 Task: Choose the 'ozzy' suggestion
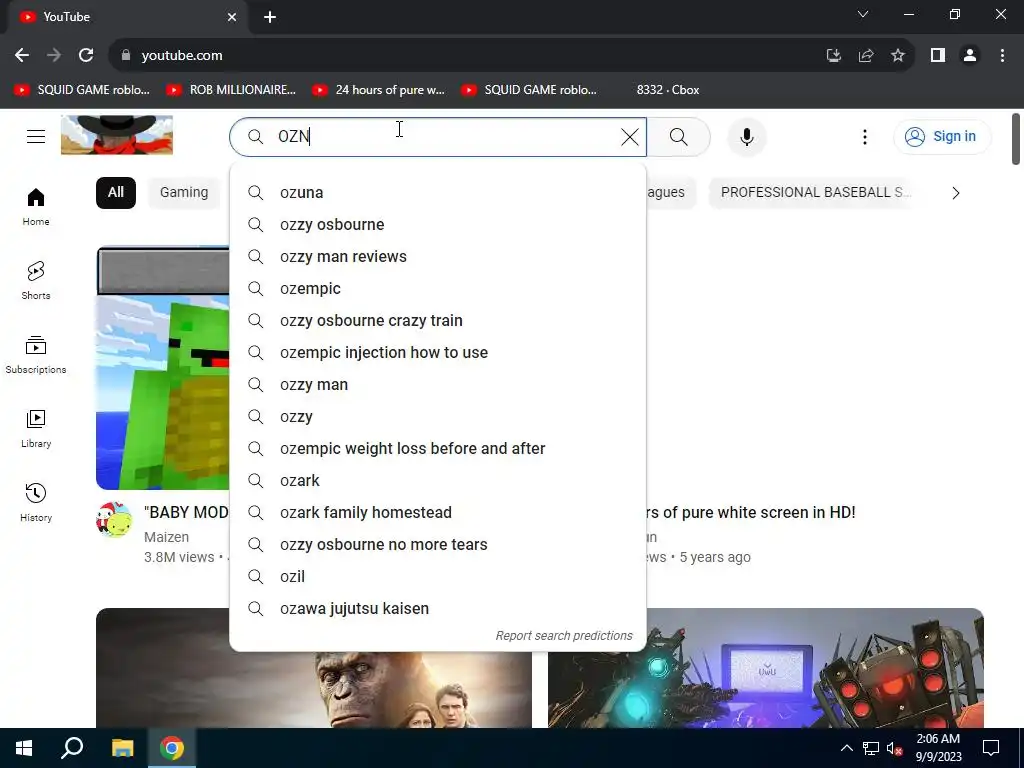pos(438,417)
